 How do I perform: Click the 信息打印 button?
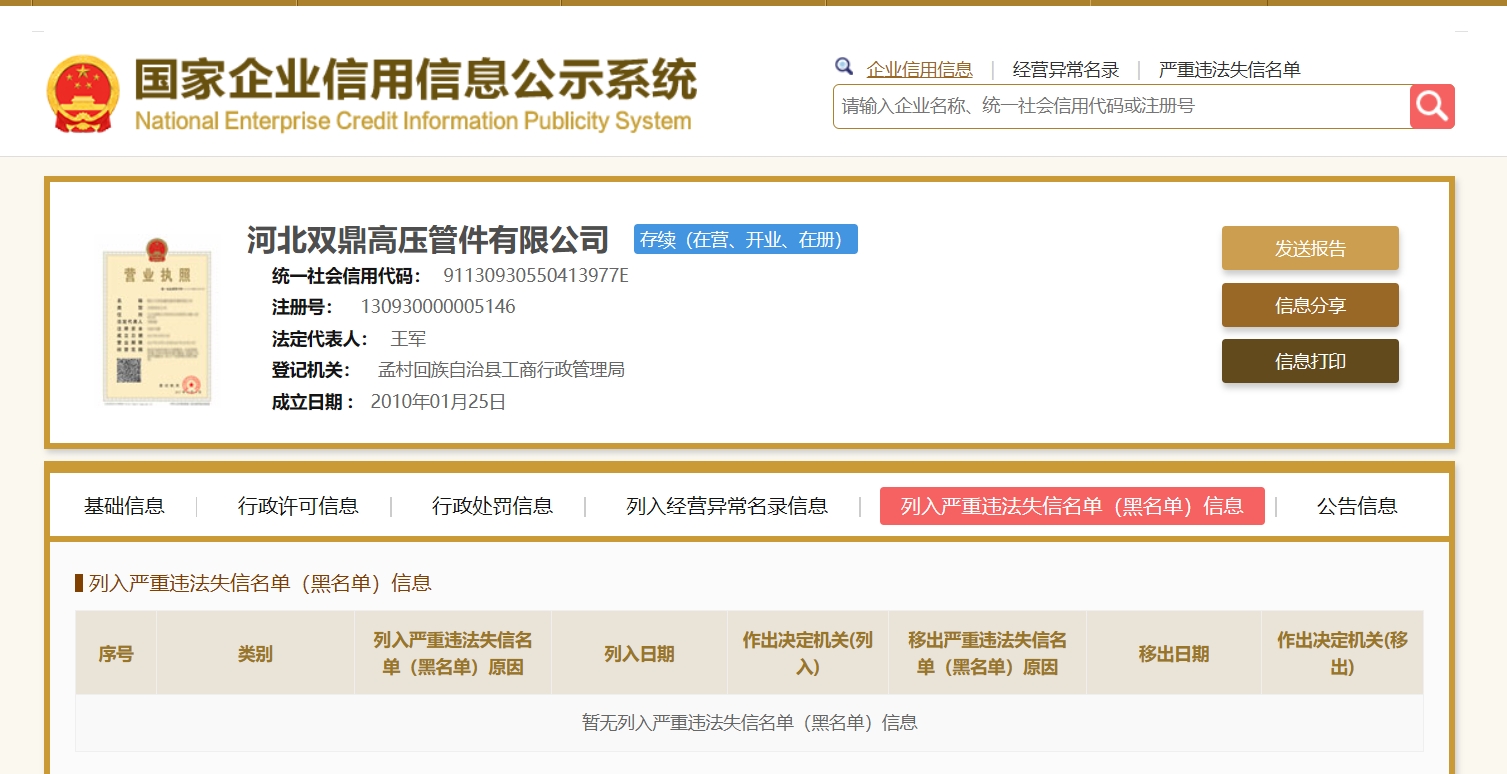[x=1309, y=362]
